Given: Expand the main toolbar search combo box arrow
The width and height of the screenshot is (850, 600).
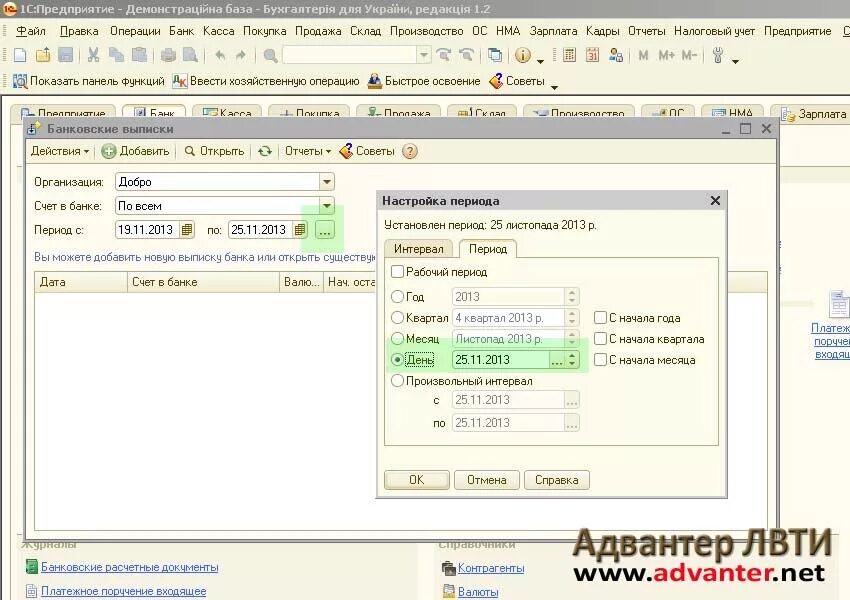Looking at the screenshot, I should (424, 55).
